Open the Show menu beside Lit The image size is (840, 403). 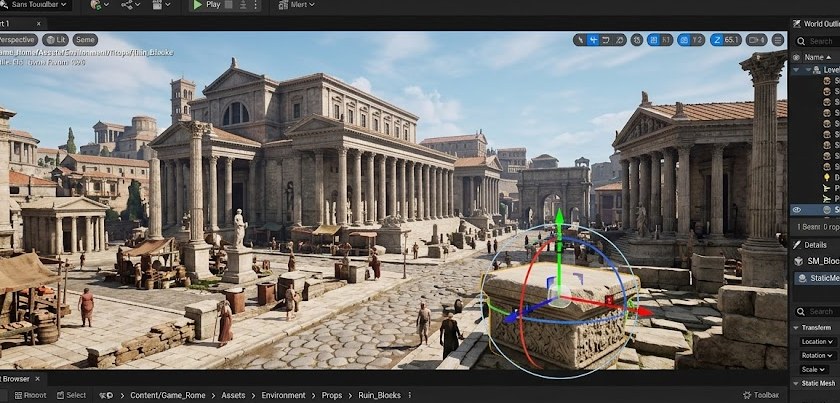(x=85, y=40)
